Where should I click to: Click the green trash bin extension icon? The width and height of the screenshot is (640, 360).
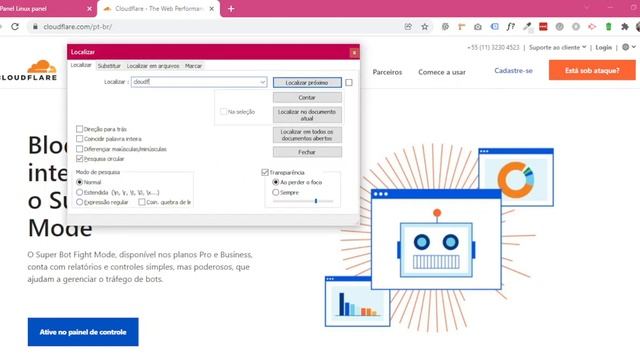tap(609, 27)
